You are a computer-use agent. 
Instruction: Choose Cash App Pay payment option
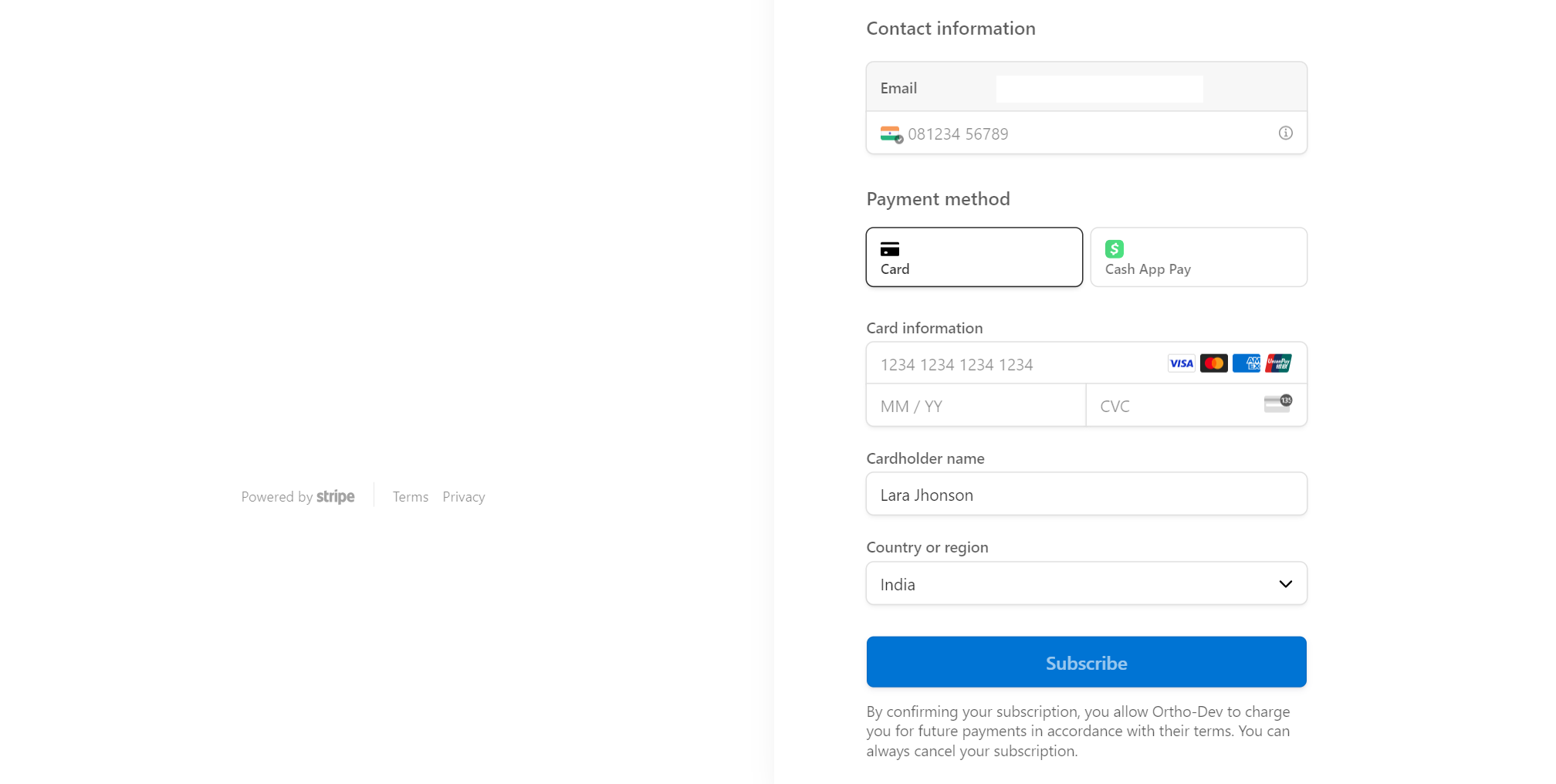[1198, 257]
